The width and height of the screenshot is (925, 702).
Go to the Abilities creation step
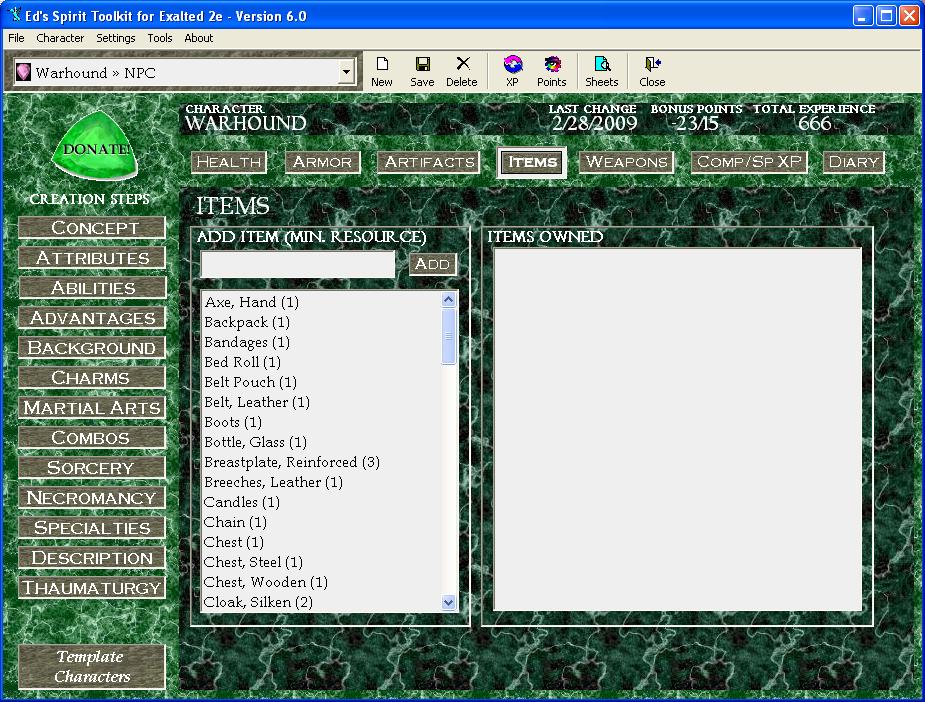pyautogui.click(x=92, y=287)
